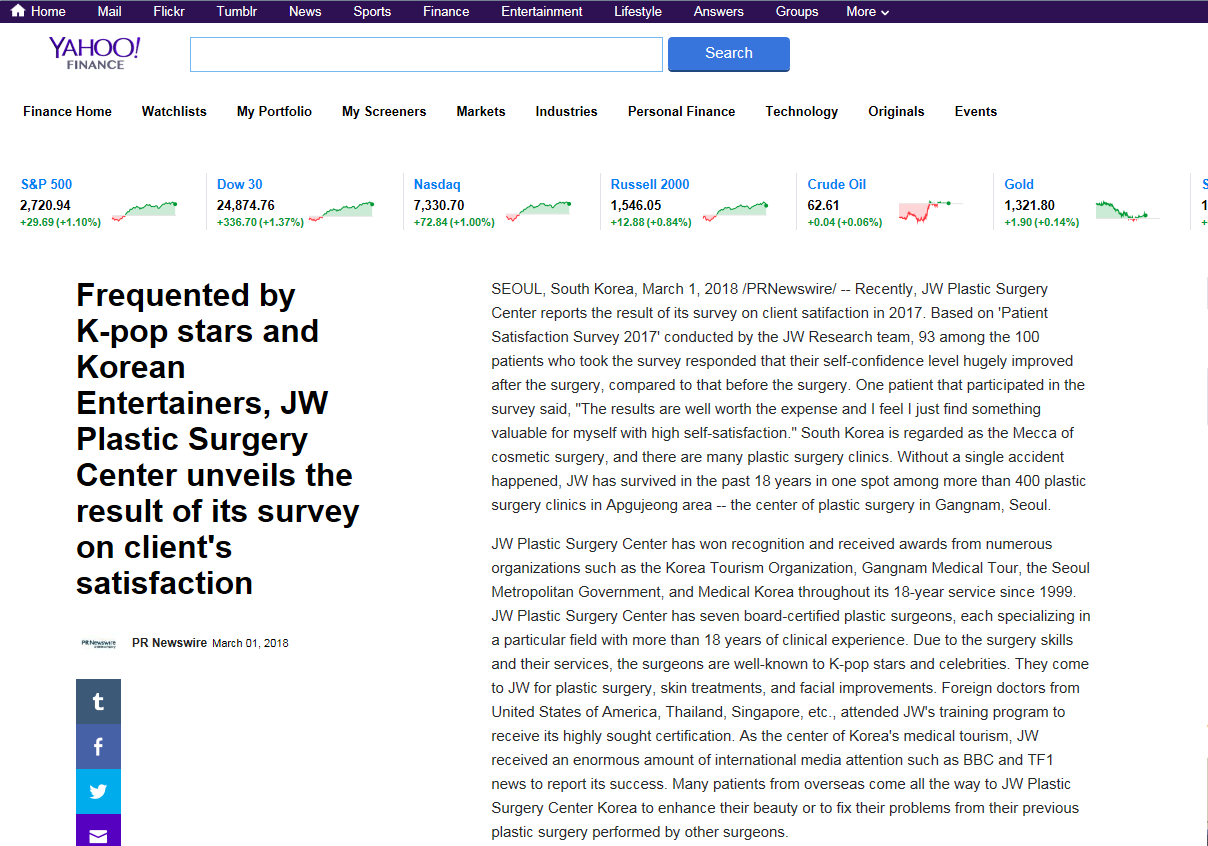This screenshot has height=846, width=1208.
Task: Select the Technology tab
Action: [x=802, y=111]
